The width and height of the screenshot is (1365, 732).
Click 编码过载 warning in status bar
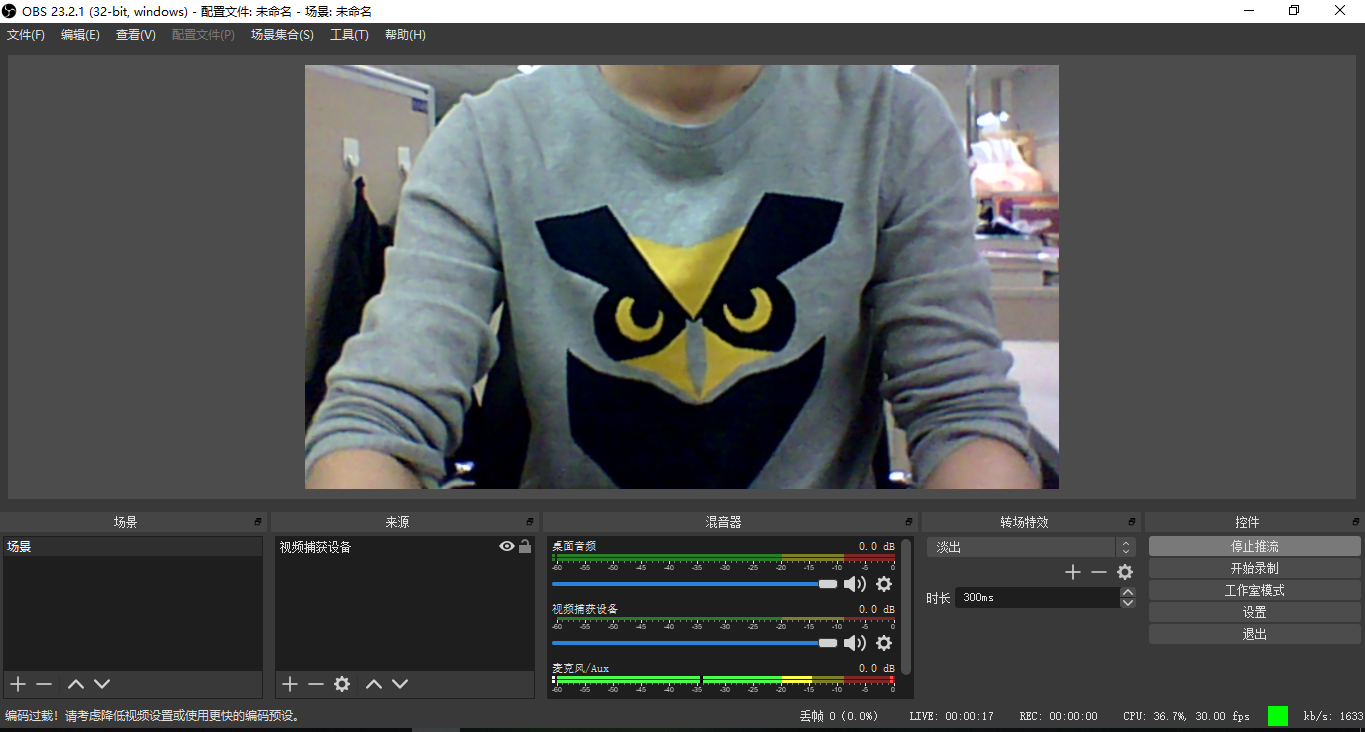[153, 716]
